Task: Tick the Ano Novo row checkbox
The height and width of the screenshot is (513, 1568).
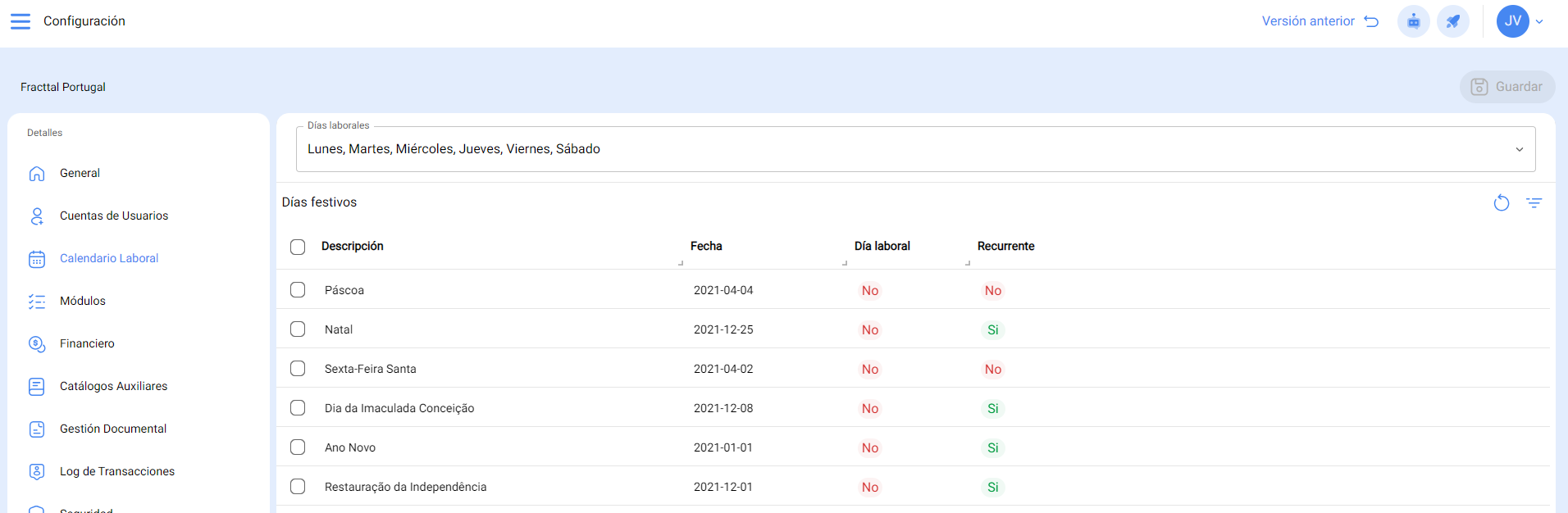Action: tap(298, 447)
